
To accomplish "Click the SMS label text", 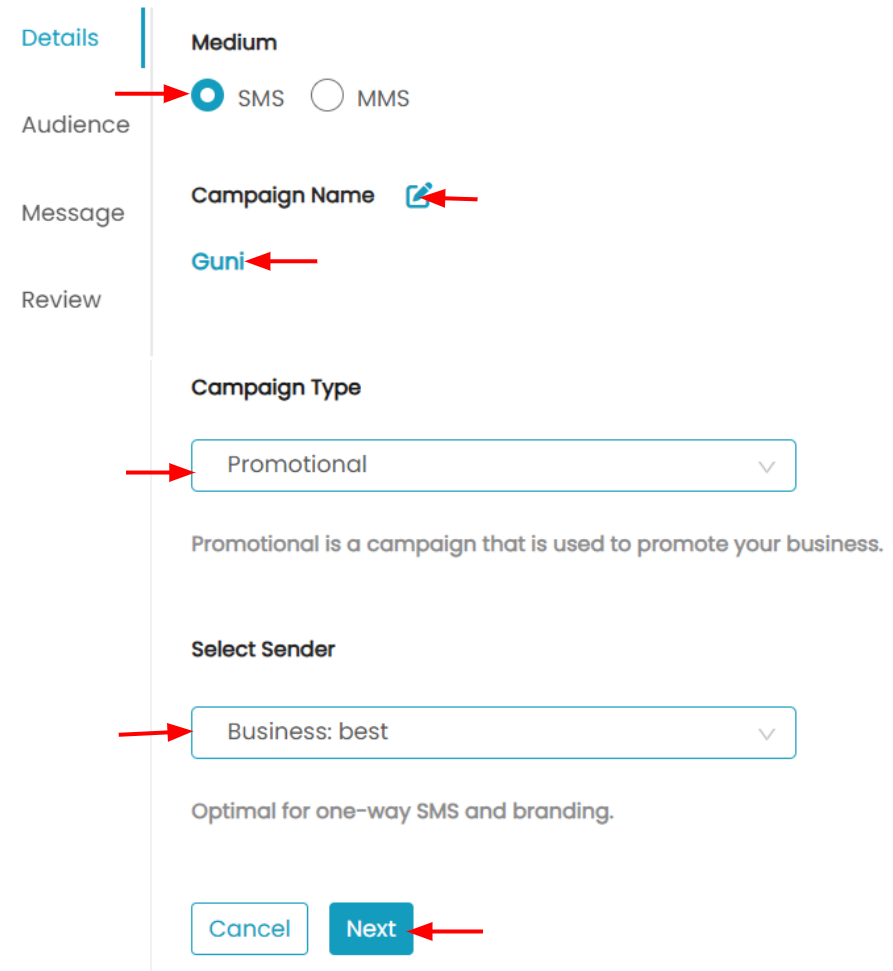I will [x=261, y=98].
